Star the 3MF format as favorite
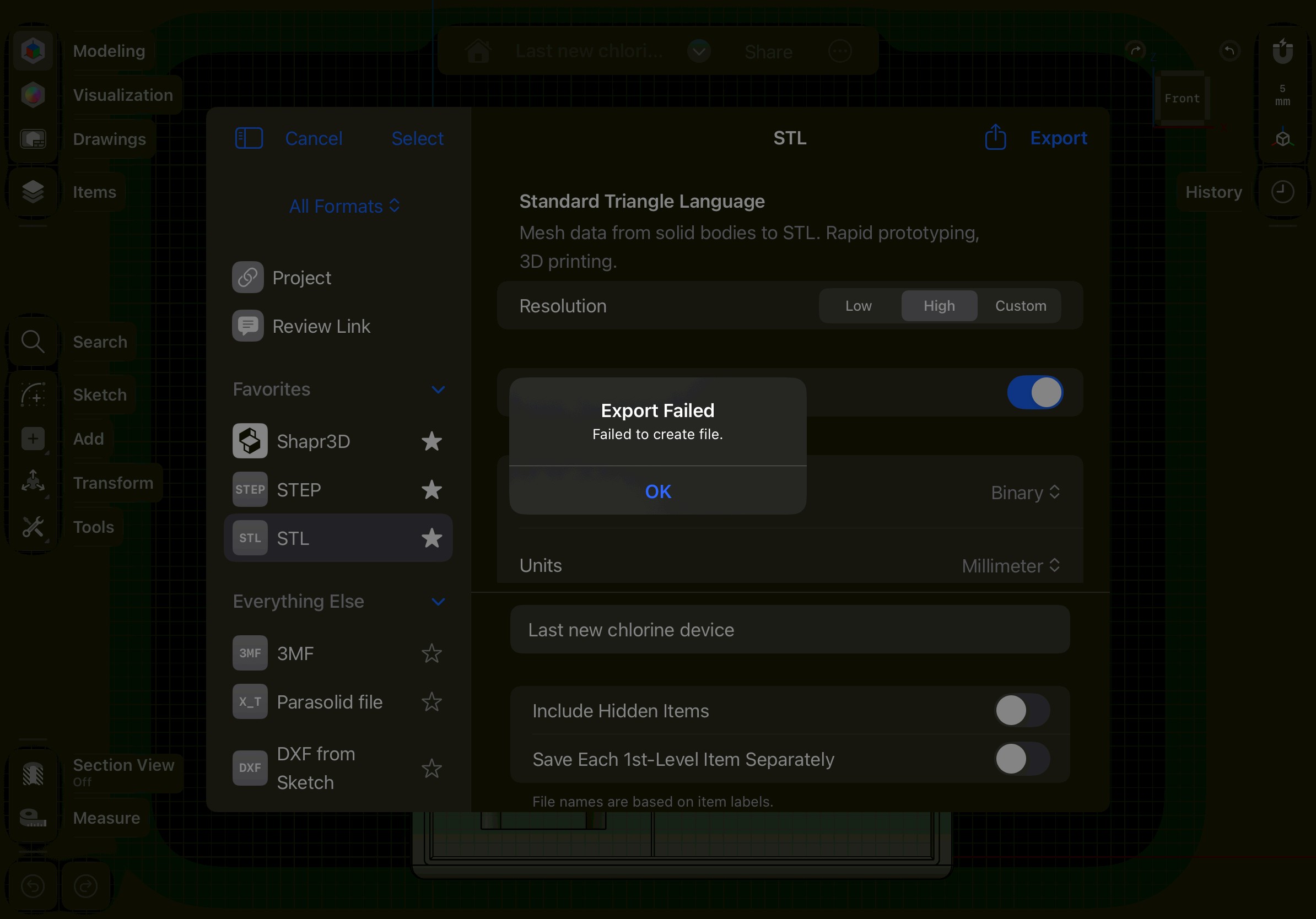Image resolution: width=1316 pixels, height=919 pixels. click(x=431, y=653)
